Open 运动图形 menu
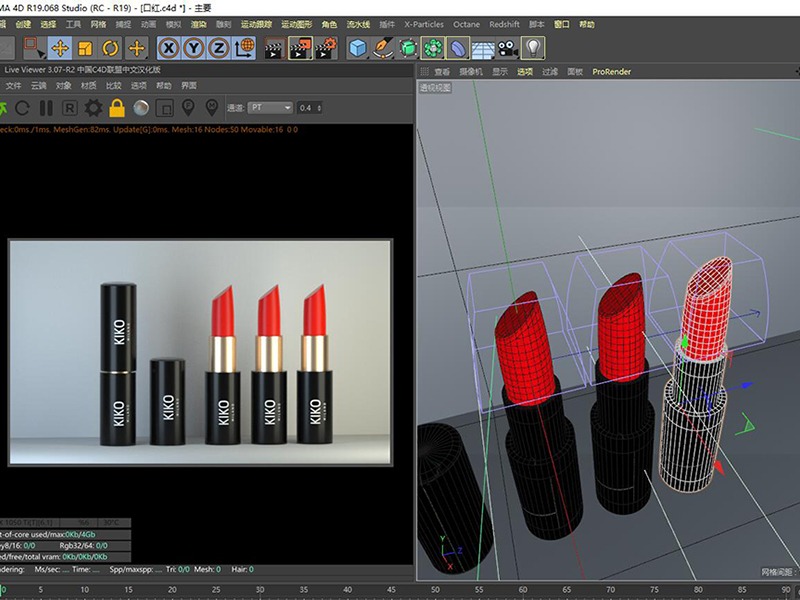Viewport: 800px width, 600px height. pyautogui.click(x=296, y=24)
